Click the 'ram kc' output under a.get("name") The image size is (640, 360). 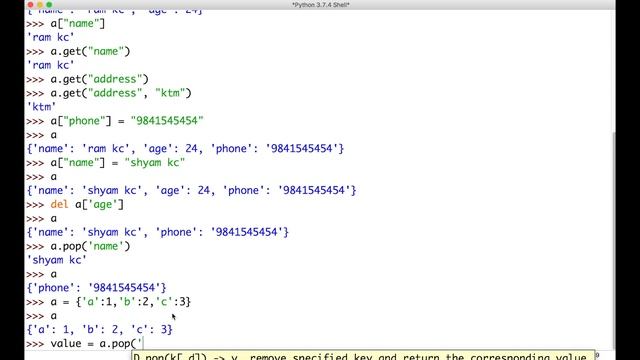pos(51,65)
